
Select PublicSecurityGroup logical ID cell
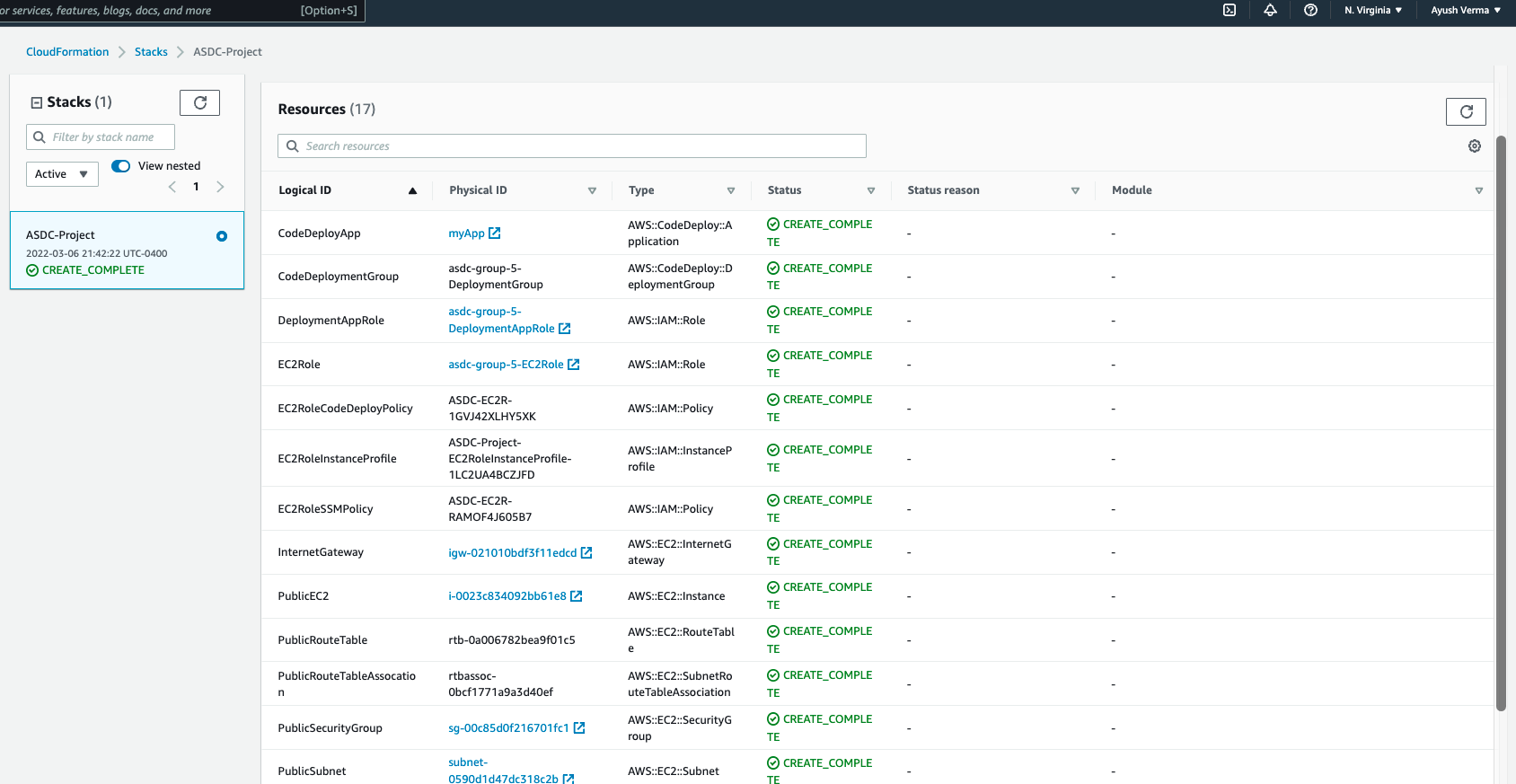[330, 728]
